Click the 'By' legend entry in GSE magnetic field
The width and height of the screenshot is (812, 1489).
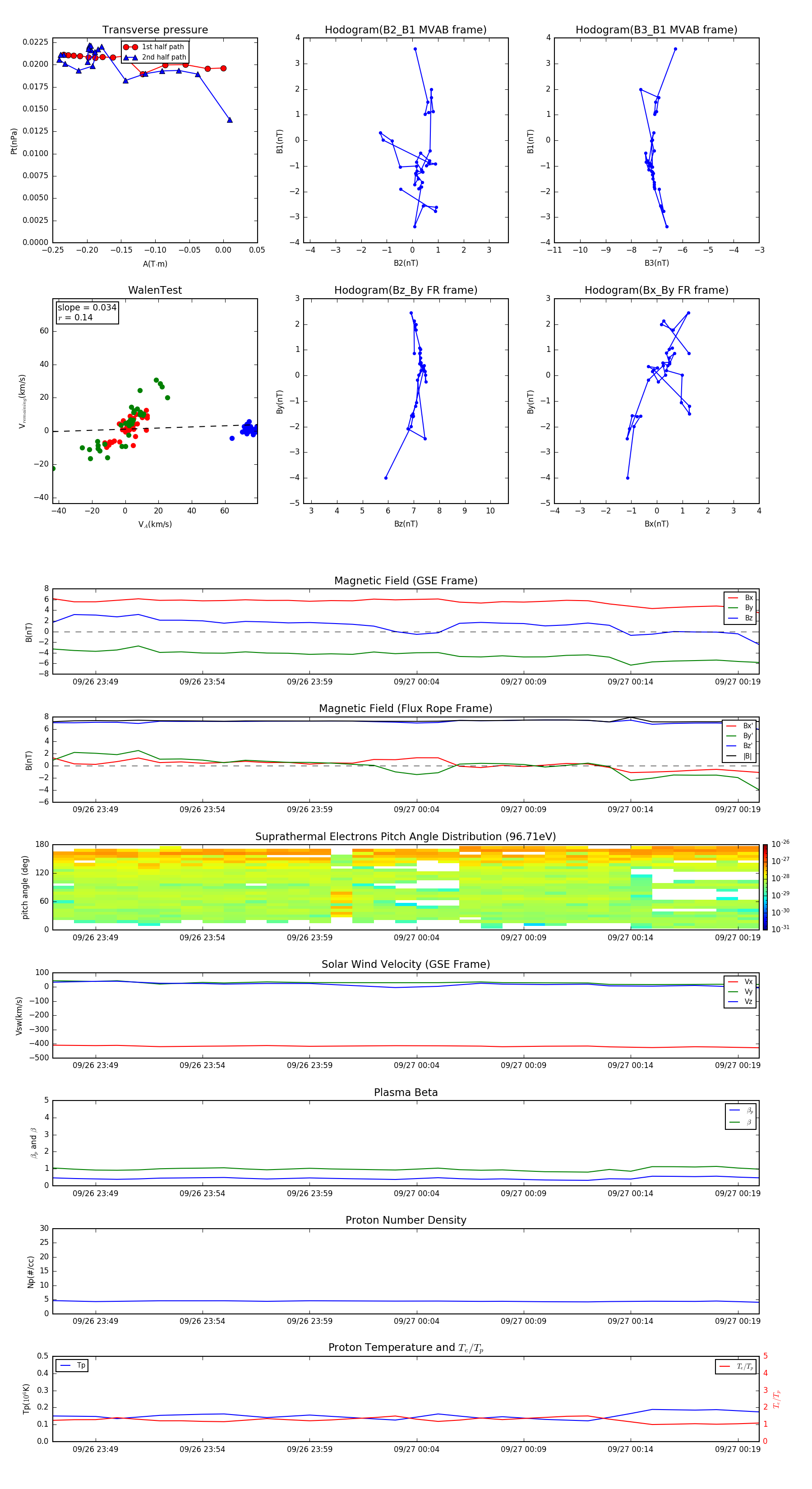click(x=740, y=607)
